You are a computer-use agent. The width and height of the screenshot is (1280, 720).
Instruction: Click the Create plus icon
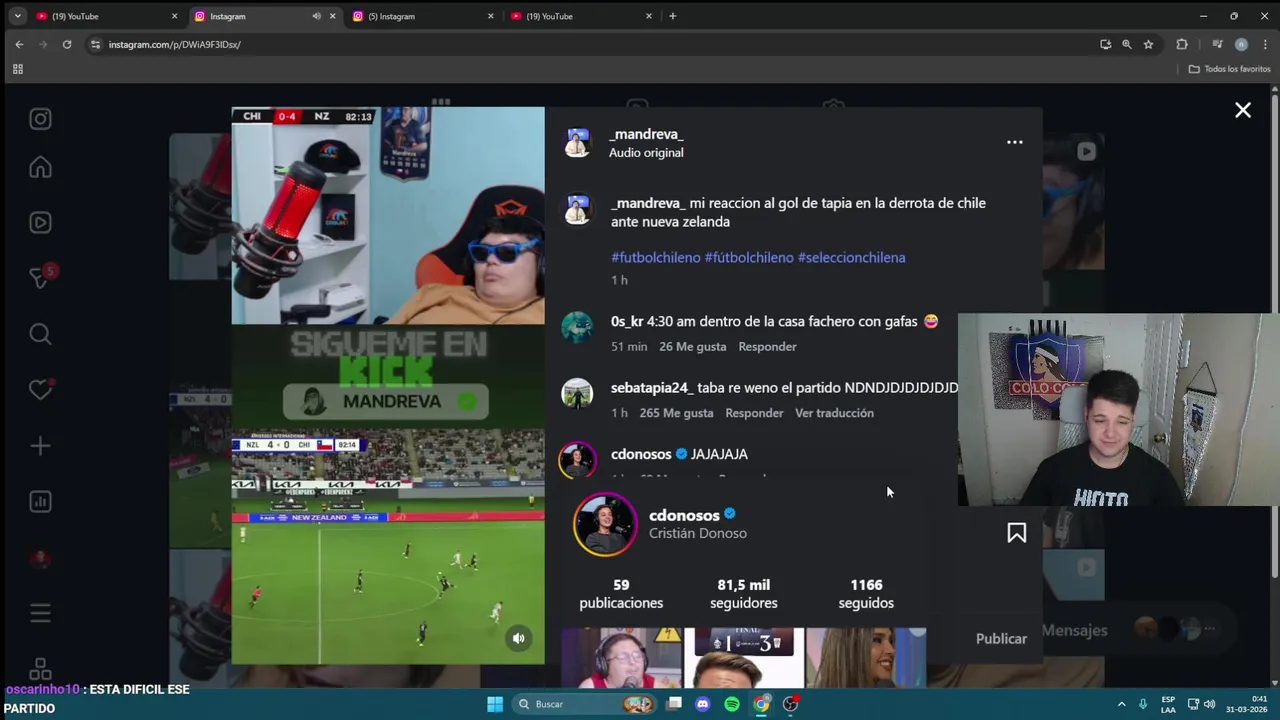pos(40,446)
